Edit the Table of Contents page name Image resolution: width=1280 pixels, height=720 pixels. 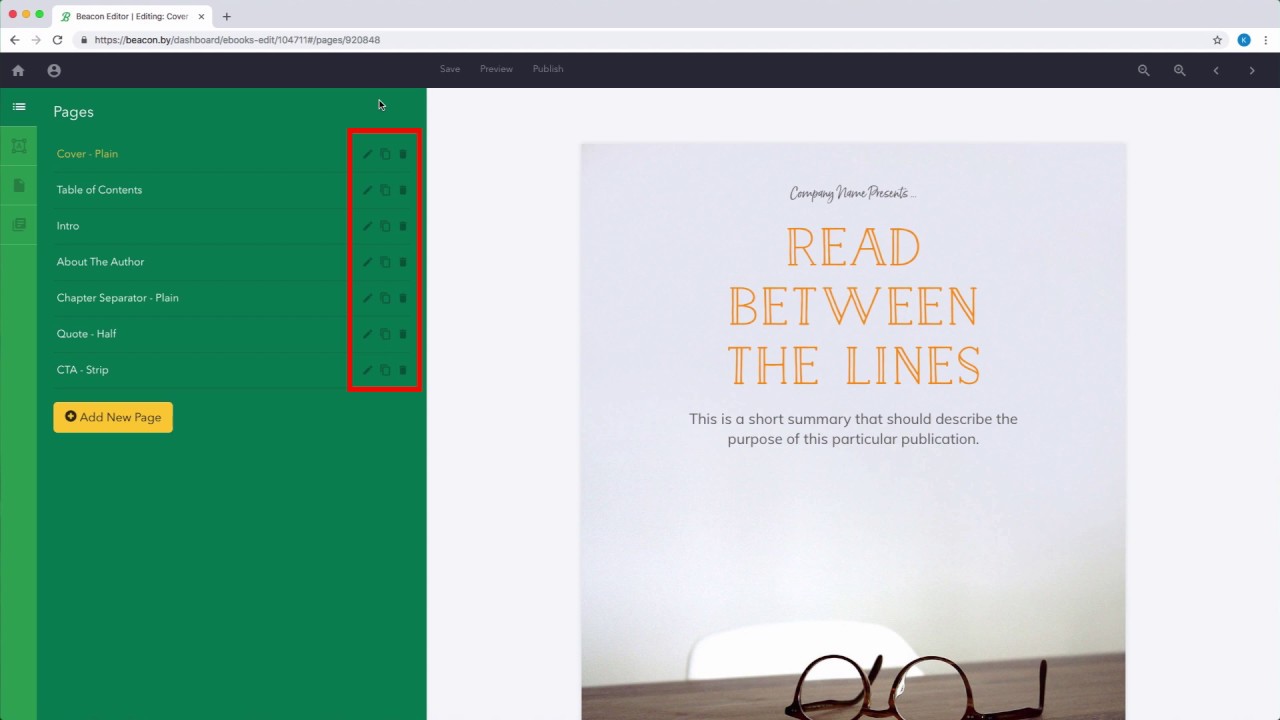pyautogui.click(x=367, y=190)
